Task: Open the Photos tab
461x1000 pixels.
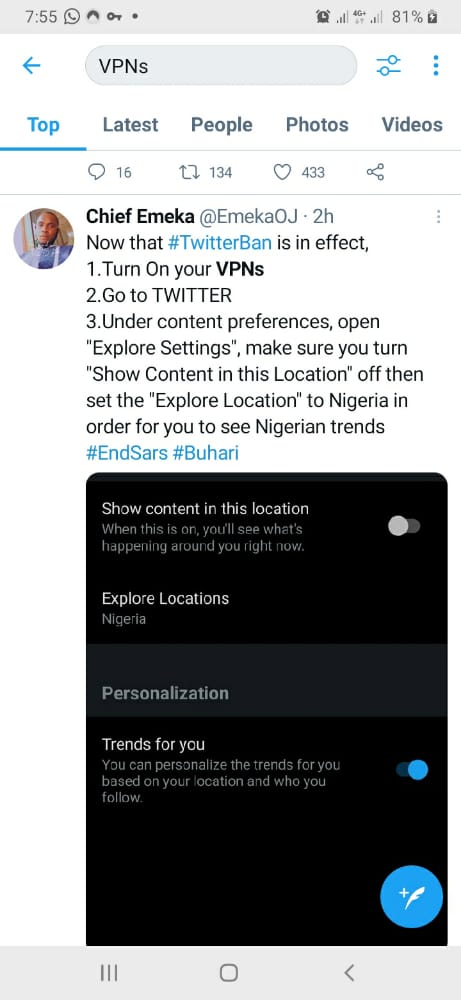Action: coord(317,124)
